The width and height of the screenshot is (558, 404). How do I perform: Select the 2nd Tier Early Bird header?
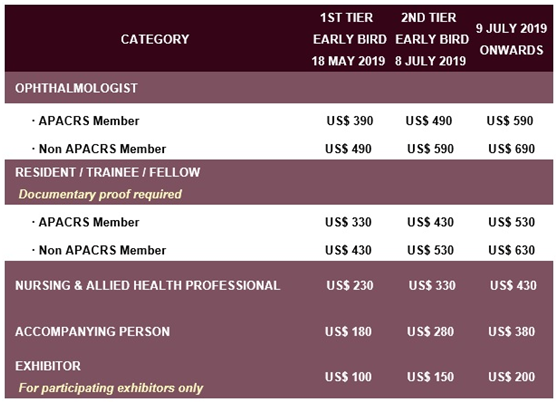click(x=431, y=39)
